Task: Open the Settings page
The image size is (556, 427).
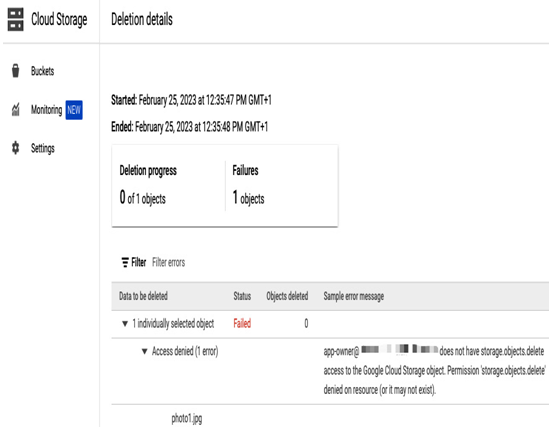Action: coord(43,148)
